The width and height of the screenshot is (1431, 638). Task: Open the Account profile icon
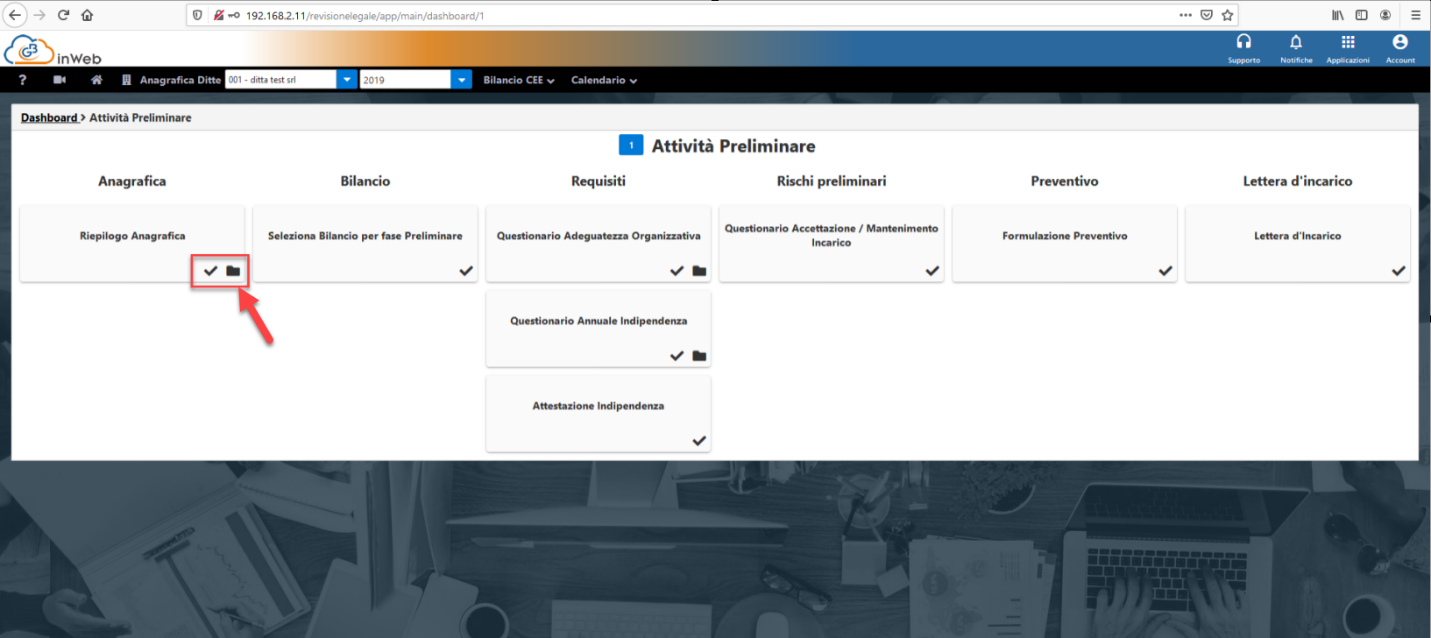tap(1400, 43)
